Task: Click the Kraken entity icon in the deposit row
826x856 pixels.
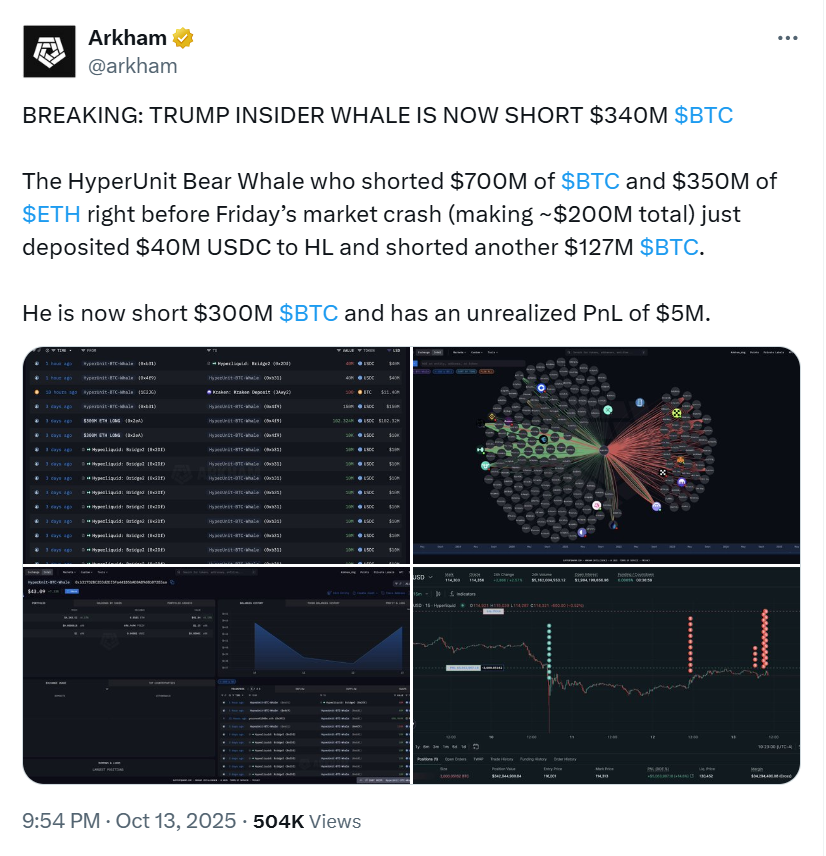Action: pos(209,392)
